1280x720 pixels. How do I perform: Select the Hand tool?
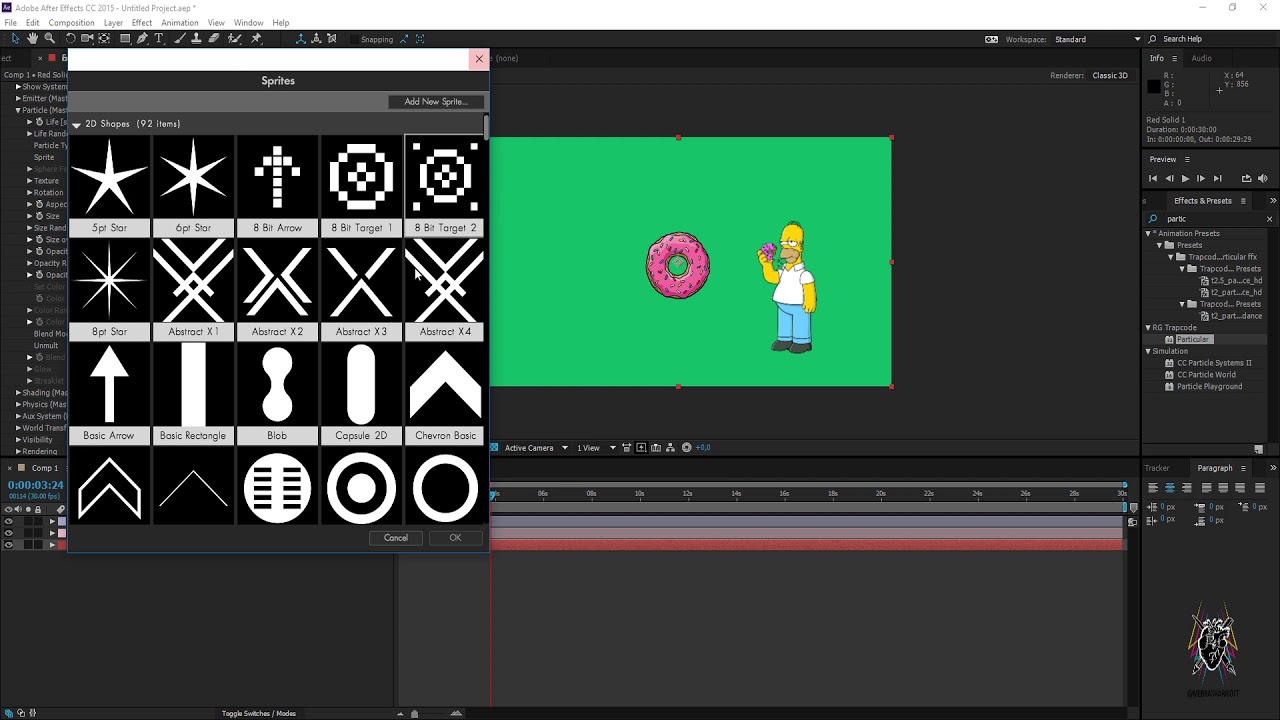tap(32, 39)
